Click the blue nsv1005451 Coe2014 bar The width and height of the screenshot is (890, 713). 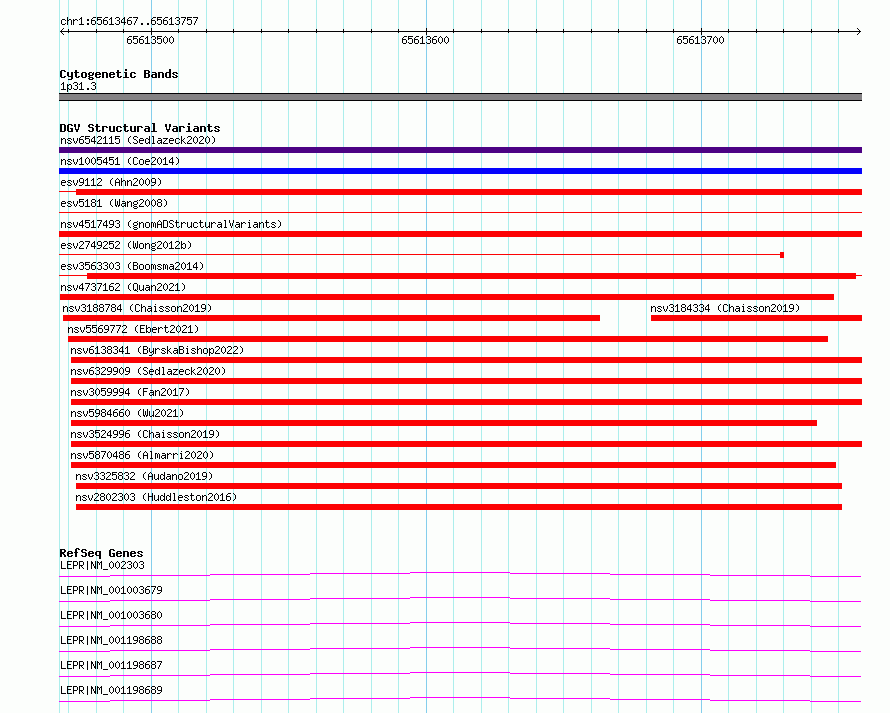tap(460, 171)
